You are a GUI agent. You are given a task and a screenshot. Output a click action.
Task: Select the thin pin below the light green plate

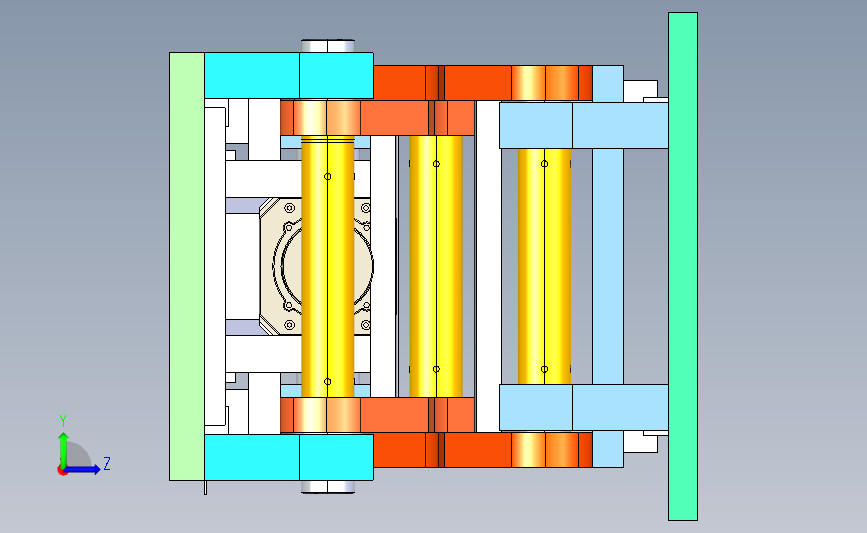click(206, 487)
